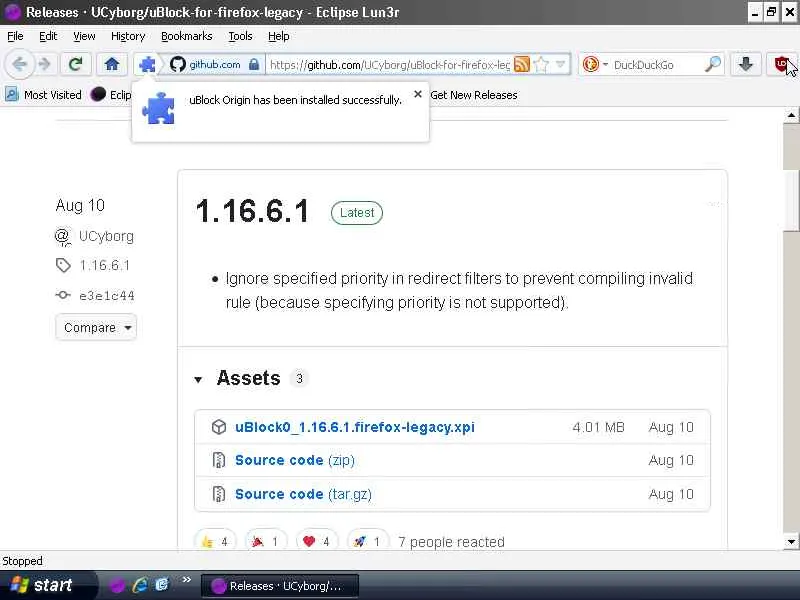Viewport: 800px width, 600px height.
Task: Click the thumbs up reaction with 4
Action: tap(215, 541)
